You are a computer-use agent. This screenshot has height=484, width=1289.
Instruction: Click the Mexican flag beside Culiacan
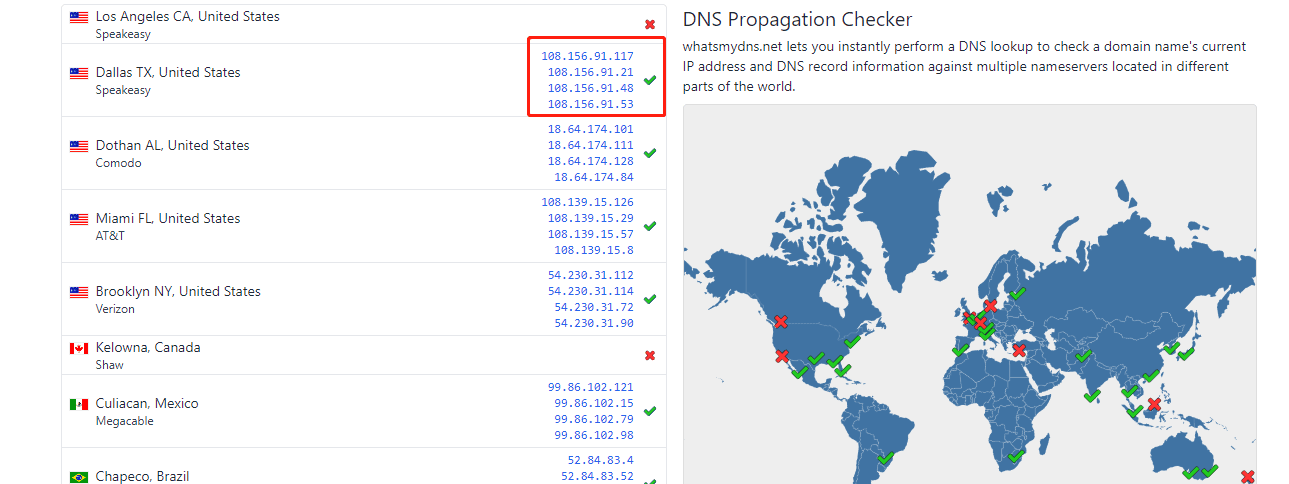point(79,404)
